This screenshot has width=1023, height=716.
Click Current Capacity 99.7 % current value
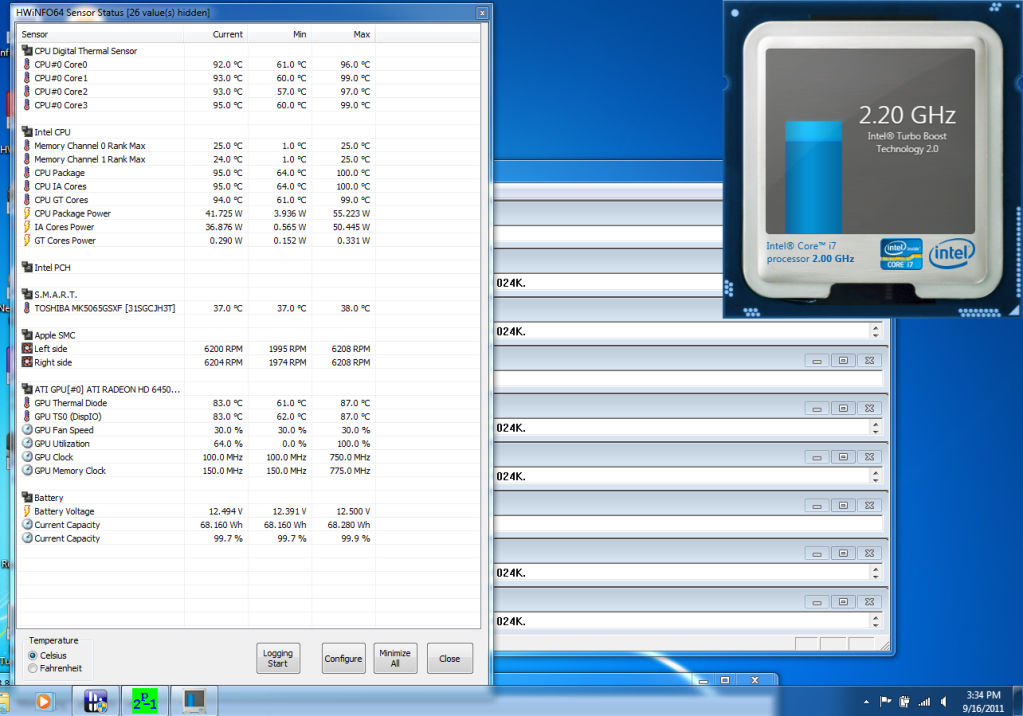(228, 538)
